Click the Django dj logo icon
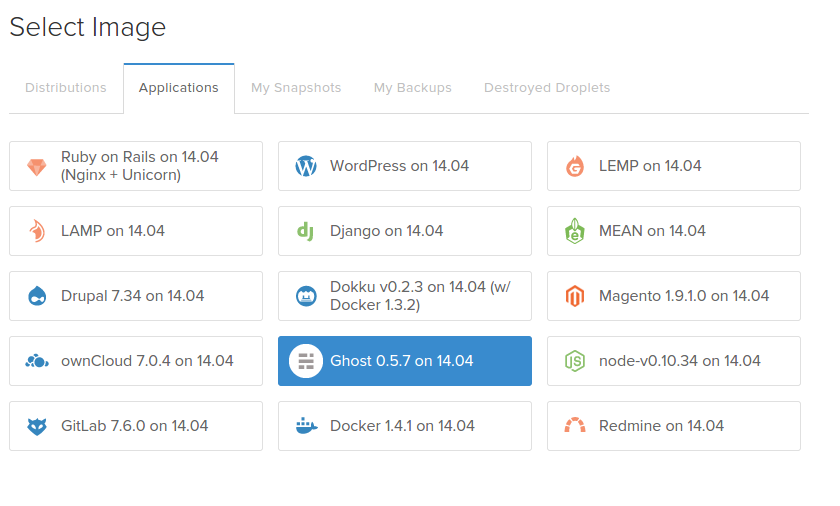The height and width of the screenshot is (506, 840). coord(305,231)
